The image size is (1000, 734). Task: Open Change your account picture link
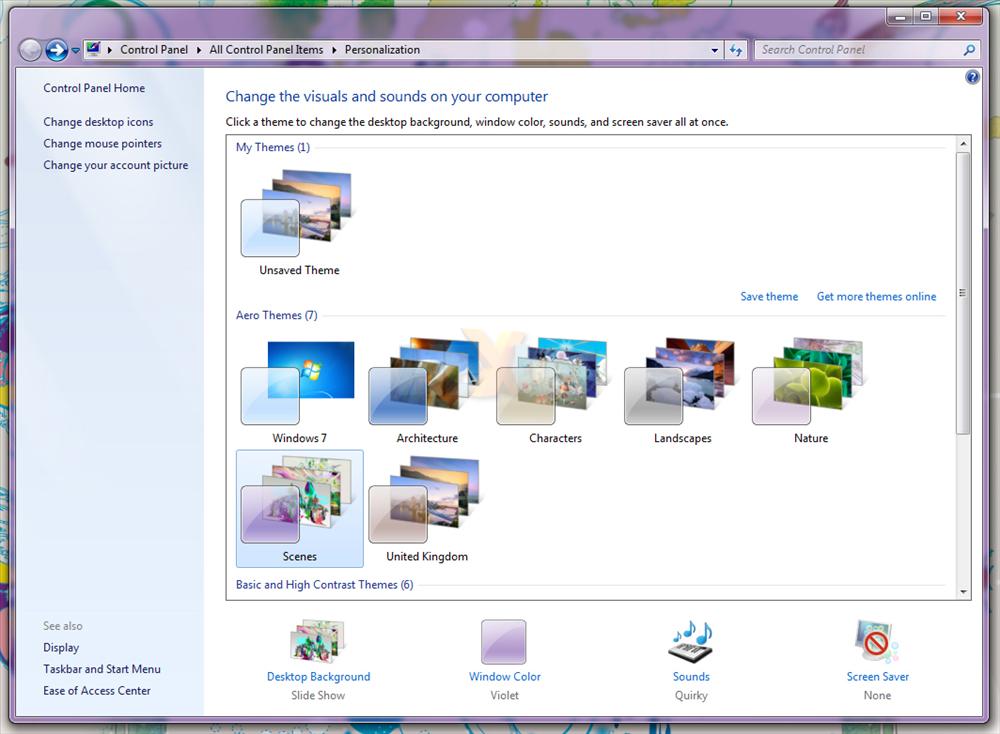tap(115, 165)
